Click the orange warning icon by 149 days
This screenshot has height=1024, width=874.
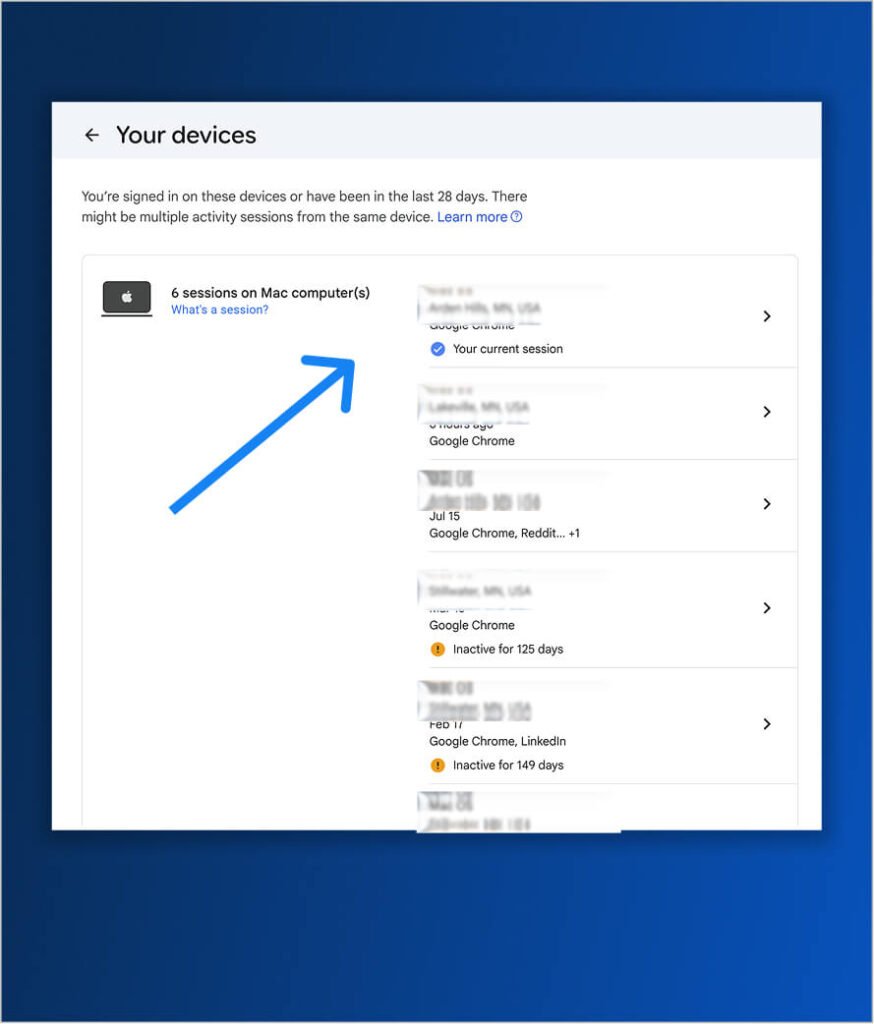coord(438,765)
